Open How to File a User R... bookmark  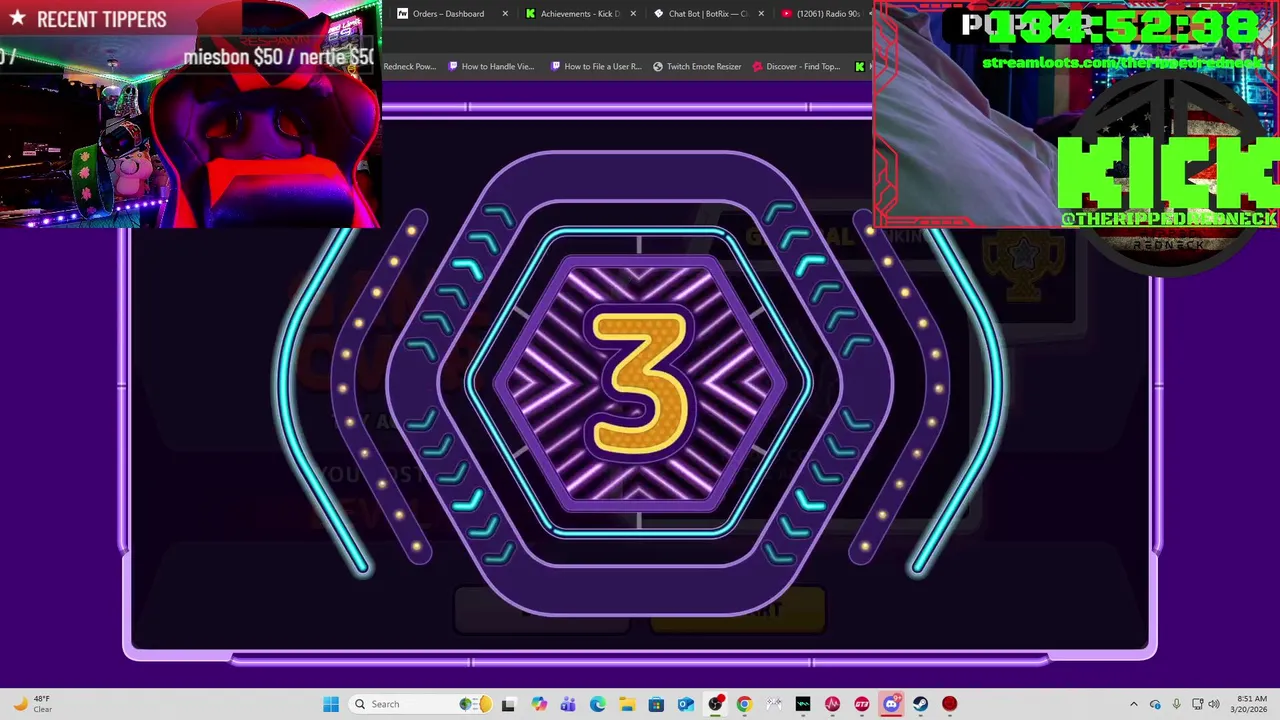[596, 67]
